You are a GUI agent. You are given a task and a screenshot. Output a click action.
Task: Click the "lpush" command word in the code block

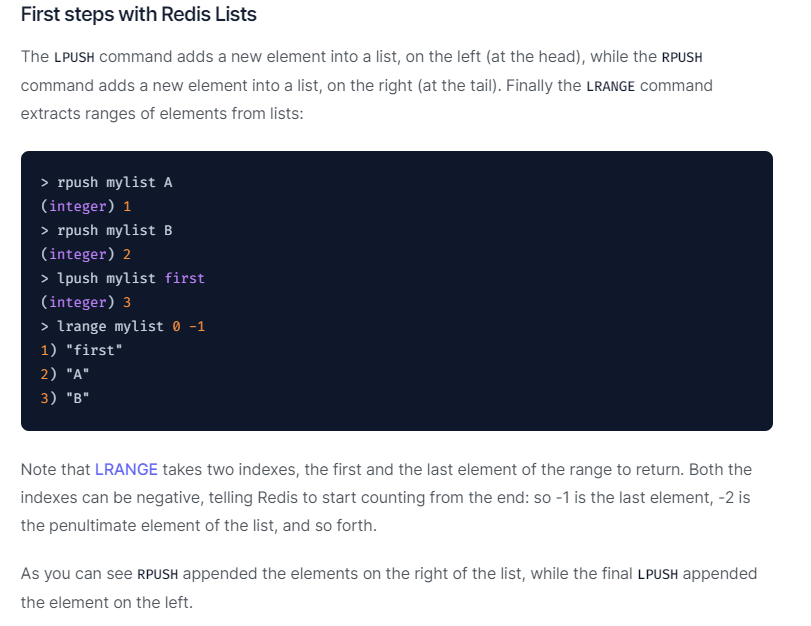click(77, 278)
